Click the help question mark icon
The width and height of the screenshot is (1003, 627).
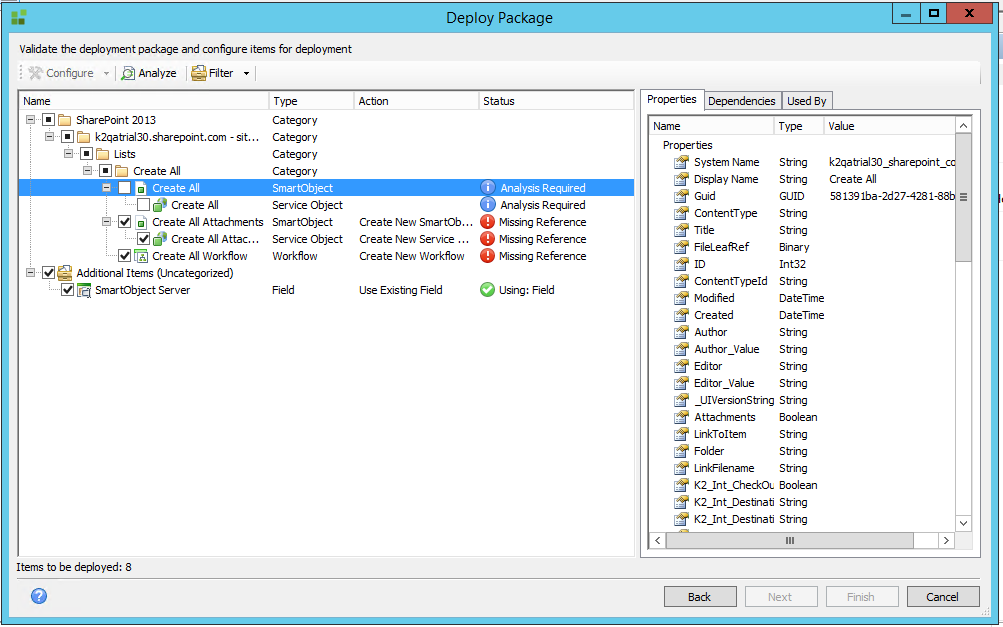point(39,597)
